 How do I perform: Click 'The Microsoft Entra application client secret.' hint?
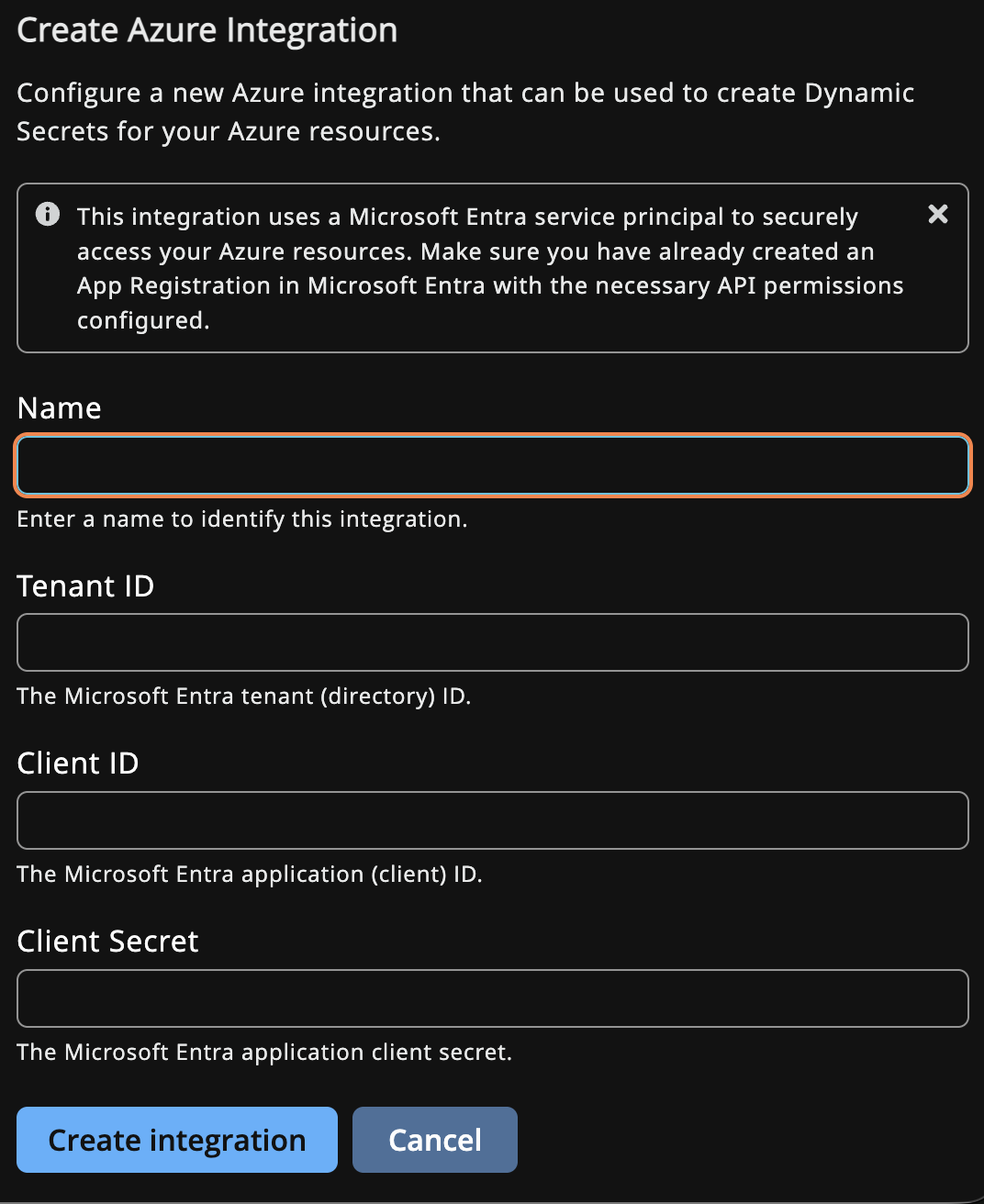point(264,1053)
